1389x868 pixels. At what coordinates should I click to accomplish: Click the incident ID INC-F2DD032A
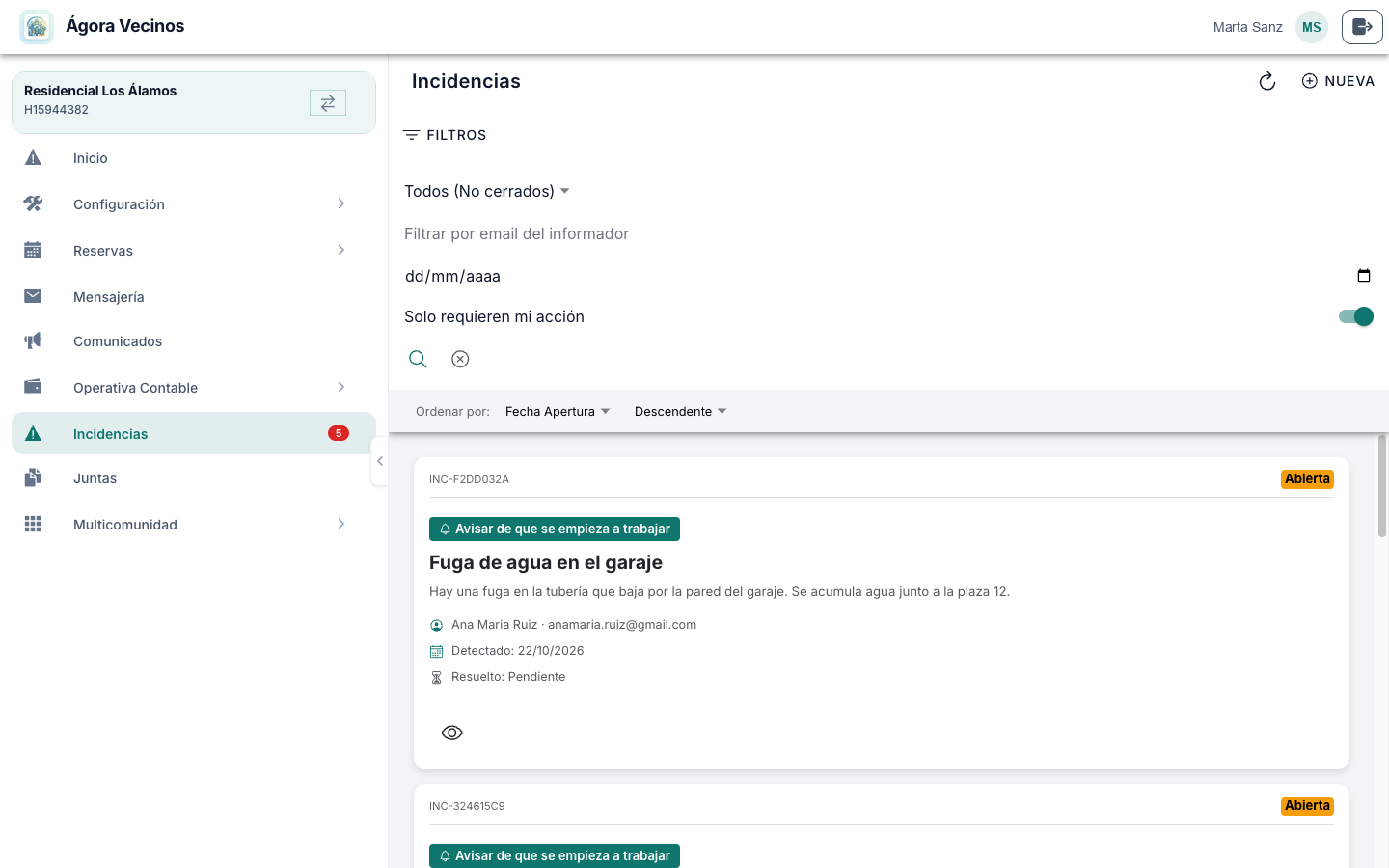[x=469, y=479]
